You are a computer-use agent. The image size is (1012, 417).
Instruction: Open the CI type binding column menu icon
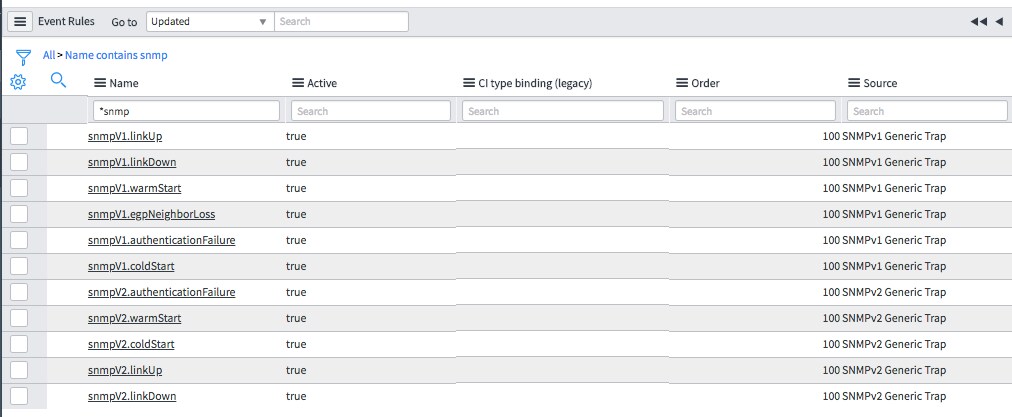[469, 83]
